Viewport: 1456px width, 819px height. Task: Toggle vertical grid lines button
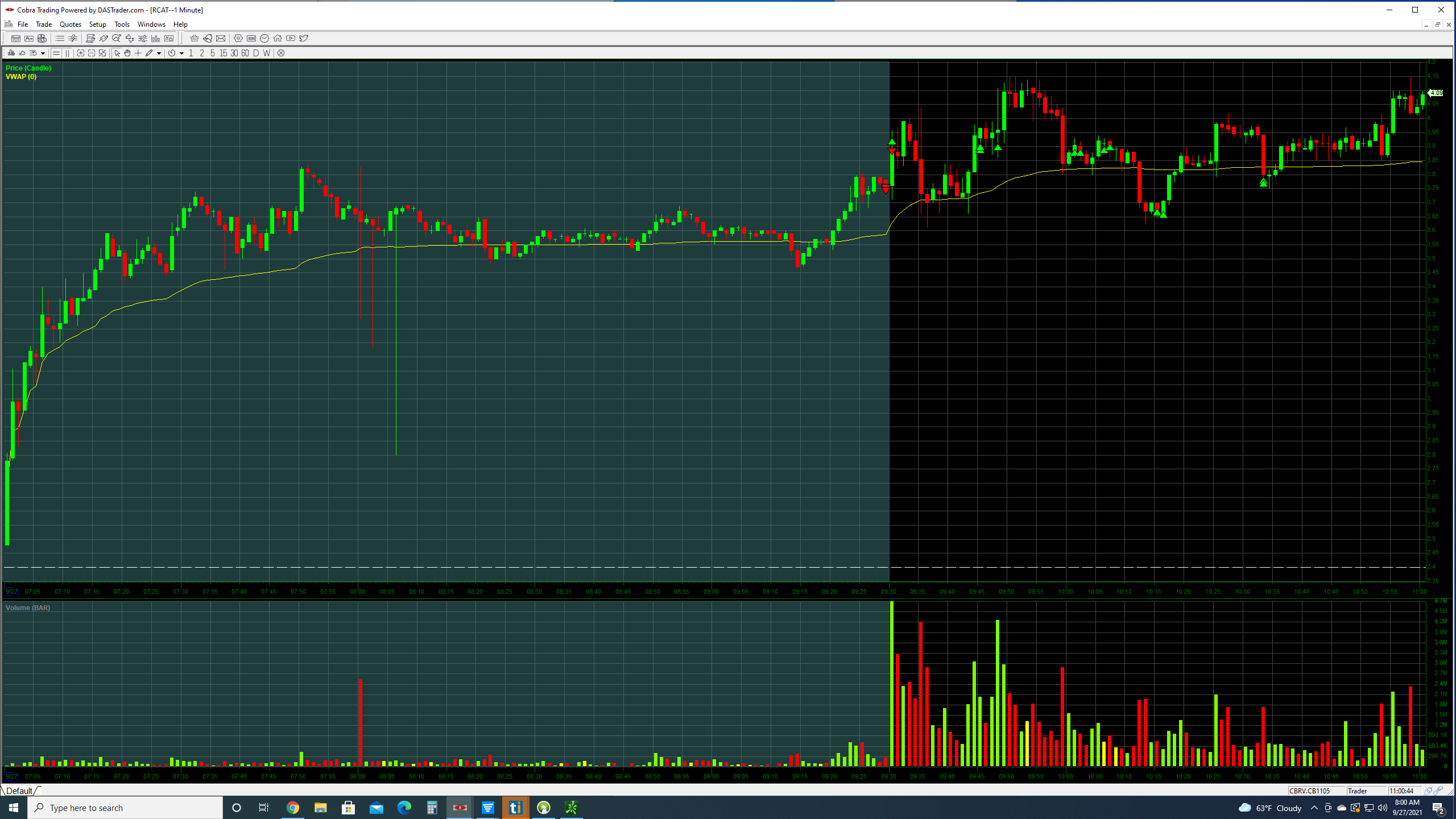click(67, 53)
